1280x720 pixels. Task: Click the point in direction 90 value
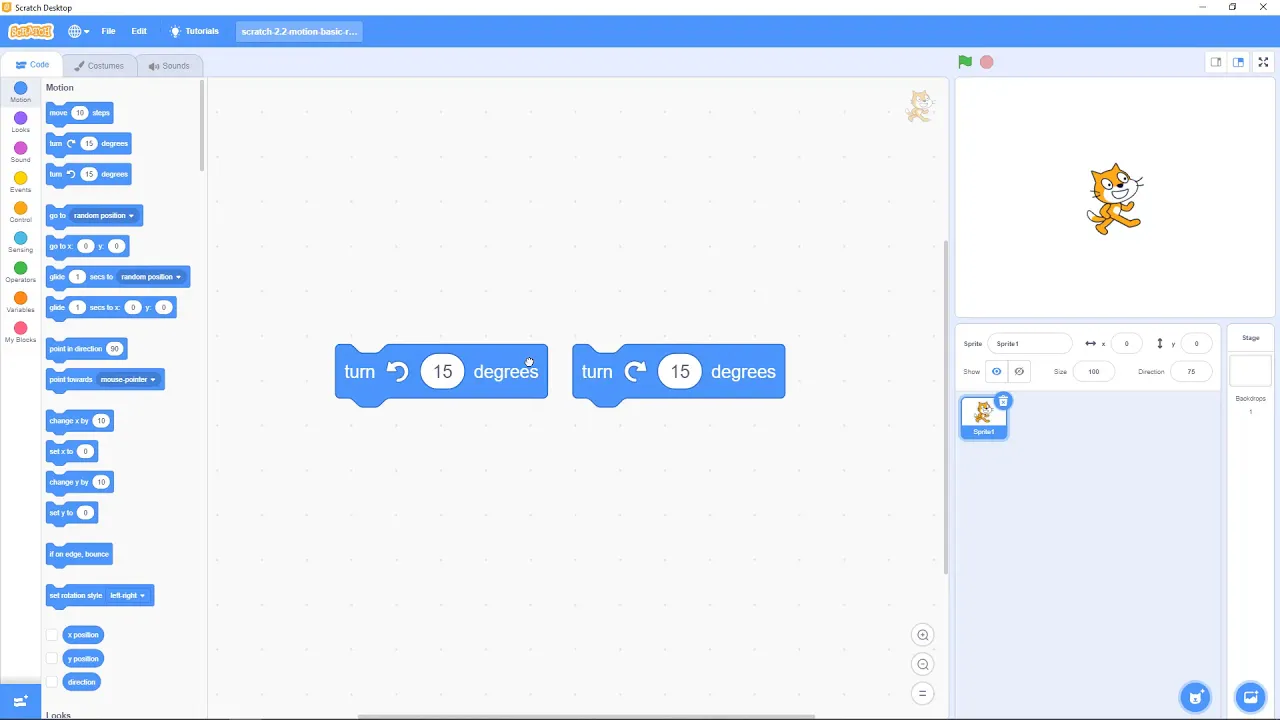click(x=114, y=349)
